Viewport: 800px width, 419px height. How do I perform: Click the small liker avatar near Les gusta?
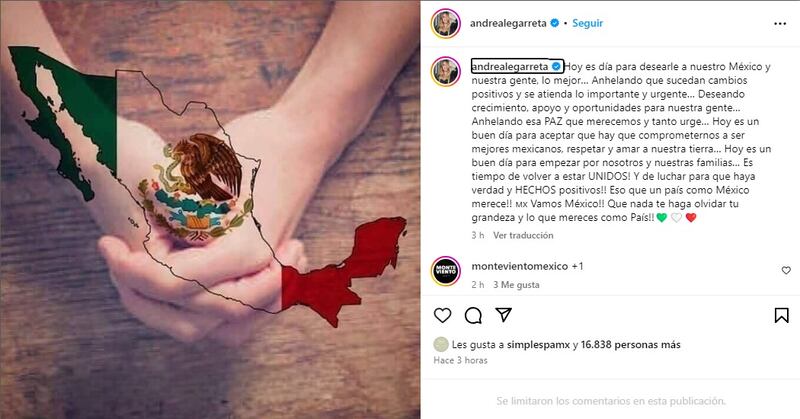(440, 344)
